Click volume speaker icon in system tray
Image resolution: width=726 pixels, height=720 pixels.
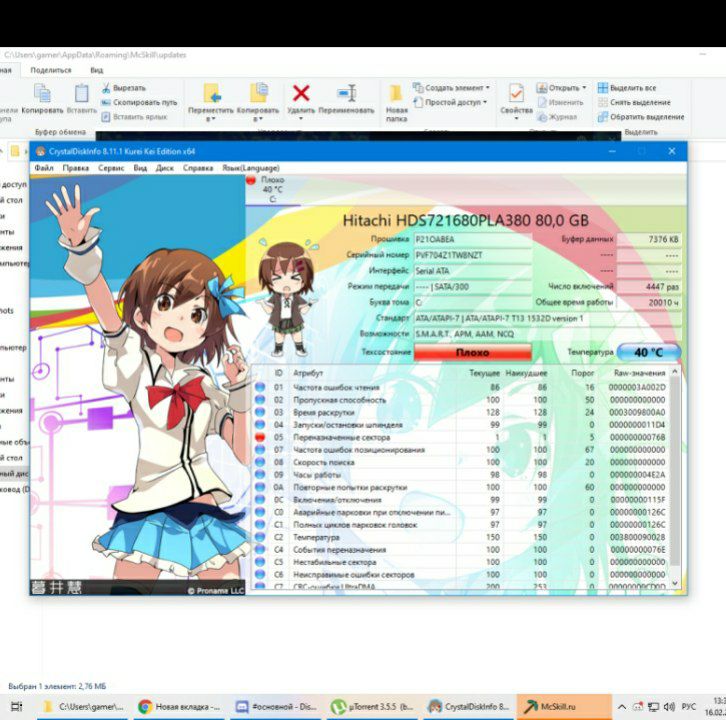(x=669, y=707)
